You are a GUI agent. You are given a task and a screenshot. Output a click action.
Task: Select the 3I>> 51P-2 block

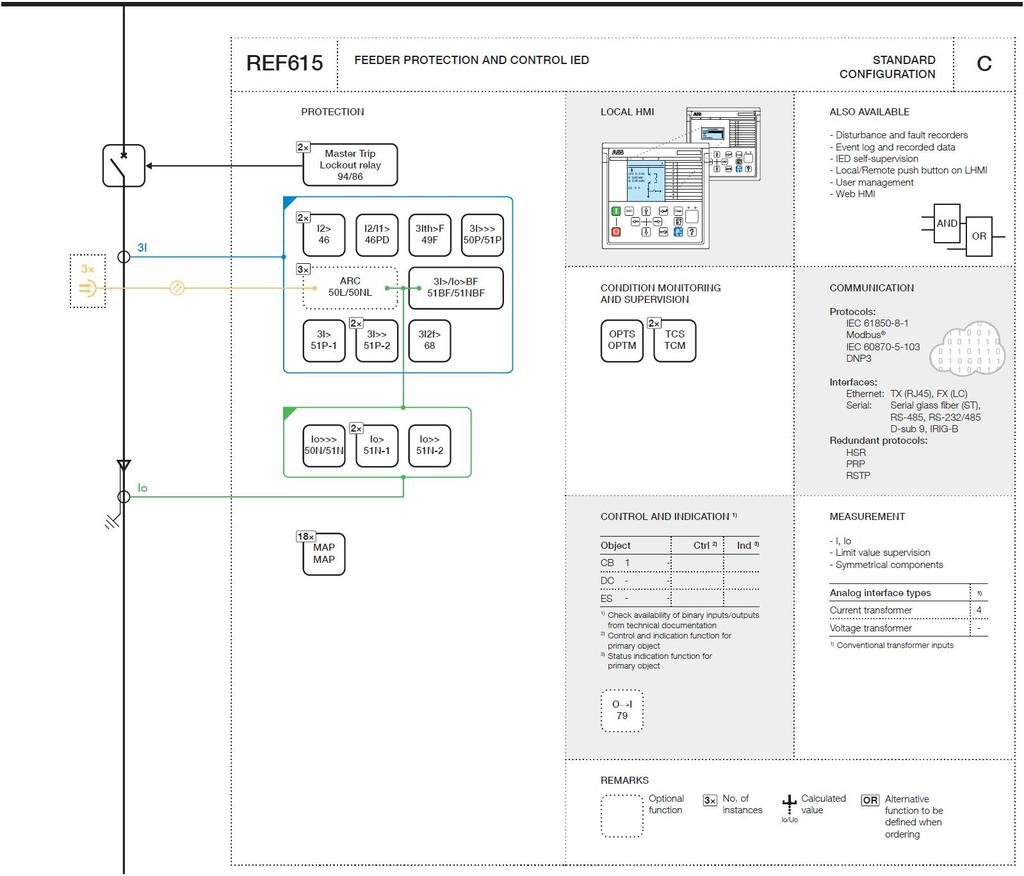377,340
